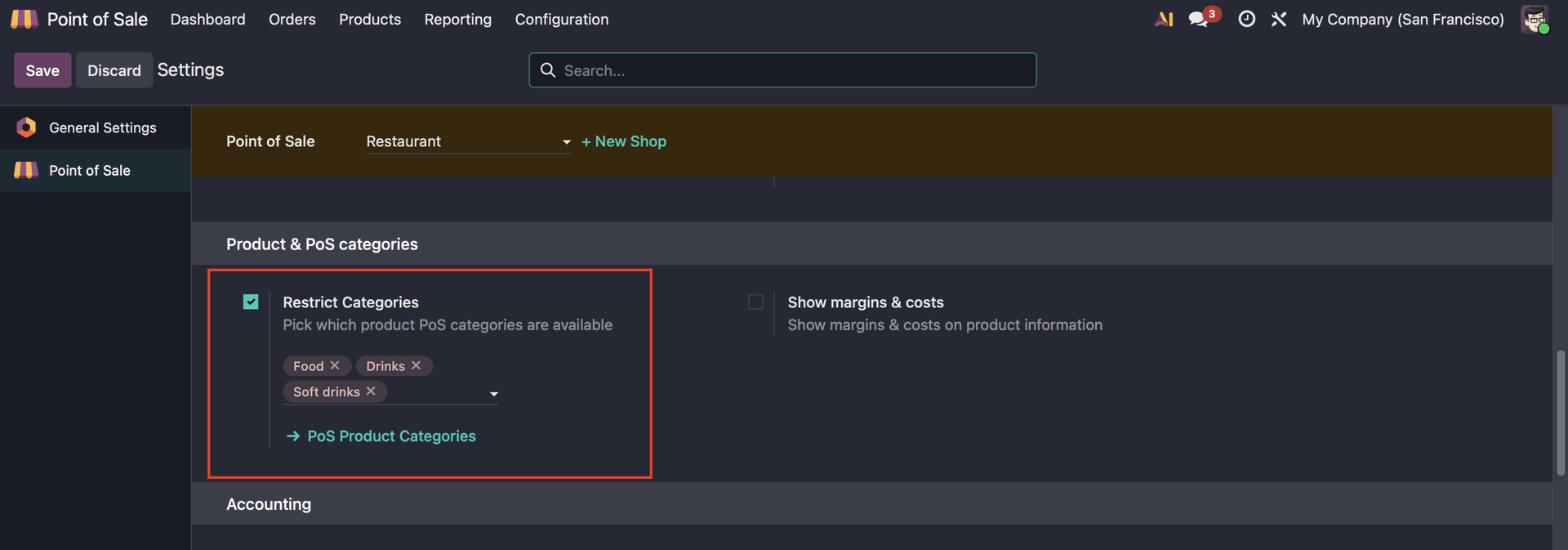
Task: Open the user avatar menu
Action: pos(1535,19)
